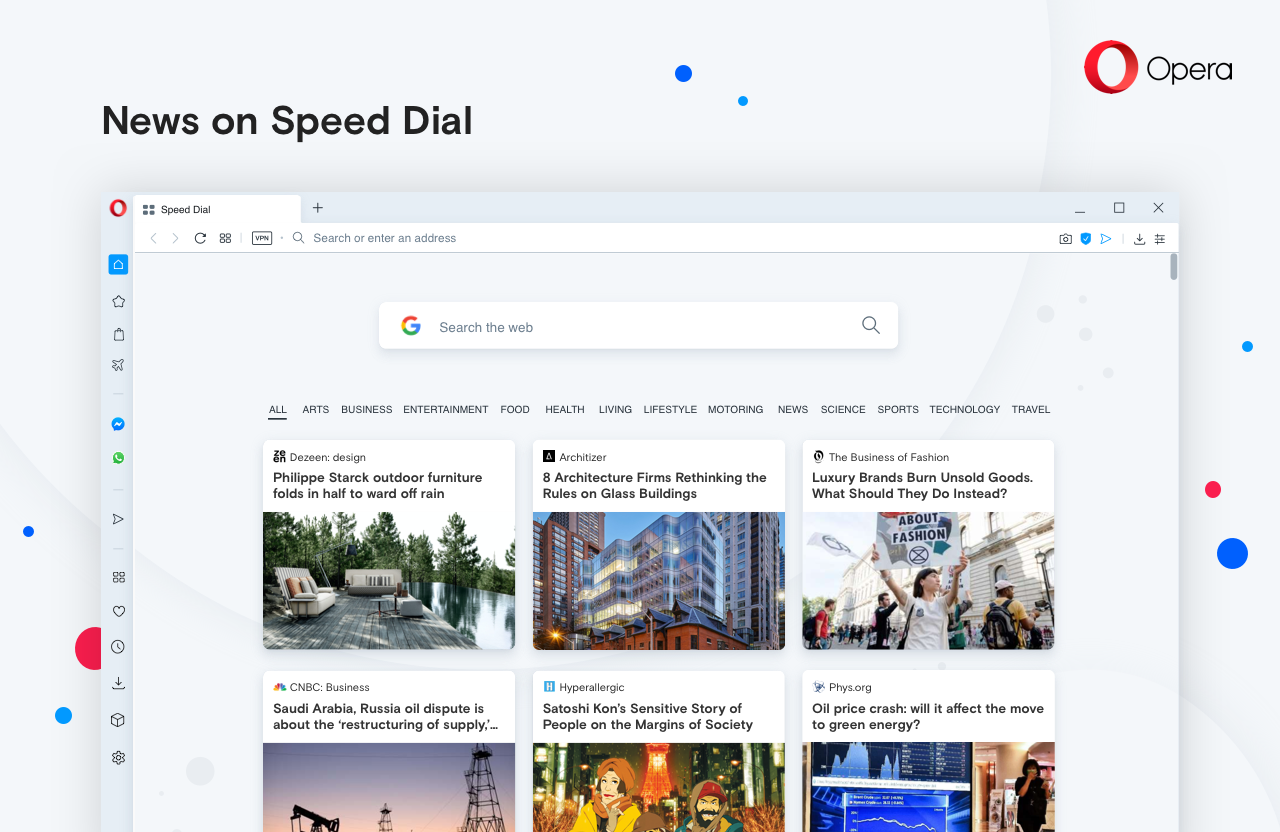Image resolution: width=1280 pixels, height=832 pixels.
Task: Open the Oil price crash article
Action: click(x=927, y=716)
